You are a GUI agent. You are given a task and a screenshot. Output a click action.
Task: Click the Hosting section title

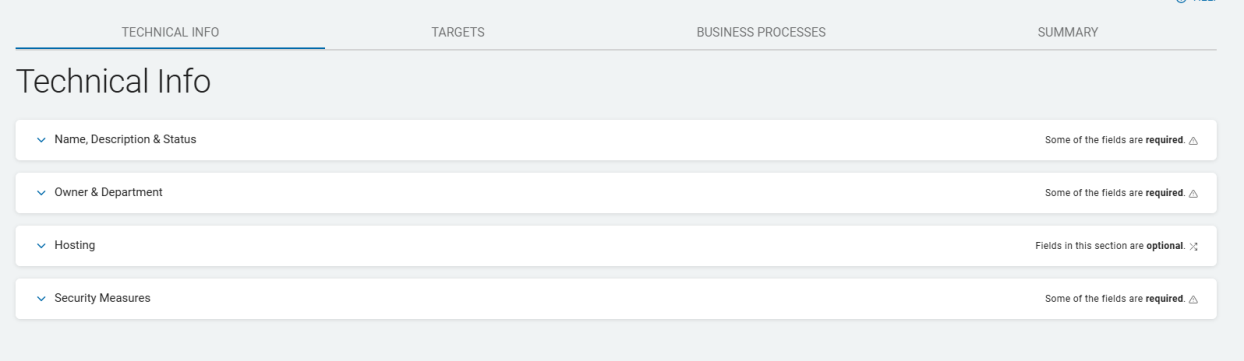[75, 245]
